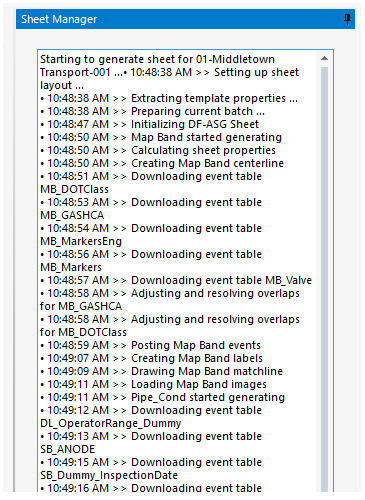The width and height of the screenshot is (365, 500).
Task: Click the 'Drawing Map Band matchline' entry
Action: [161, 371]
